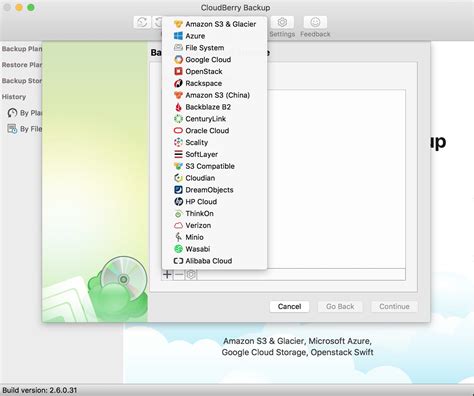474x396 pixels.
Task: Pick DreamObjects storage option
Action: point(214,190)
